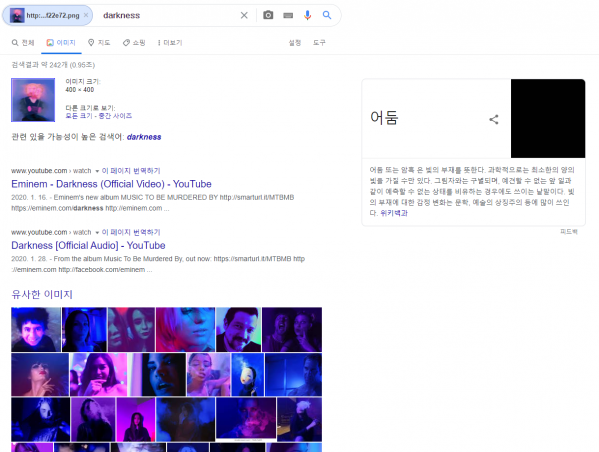The width and height of the screenshot is (599, 452).
Task: Open third-row image of woman sitting in pink light
Action: pos(136,420)
